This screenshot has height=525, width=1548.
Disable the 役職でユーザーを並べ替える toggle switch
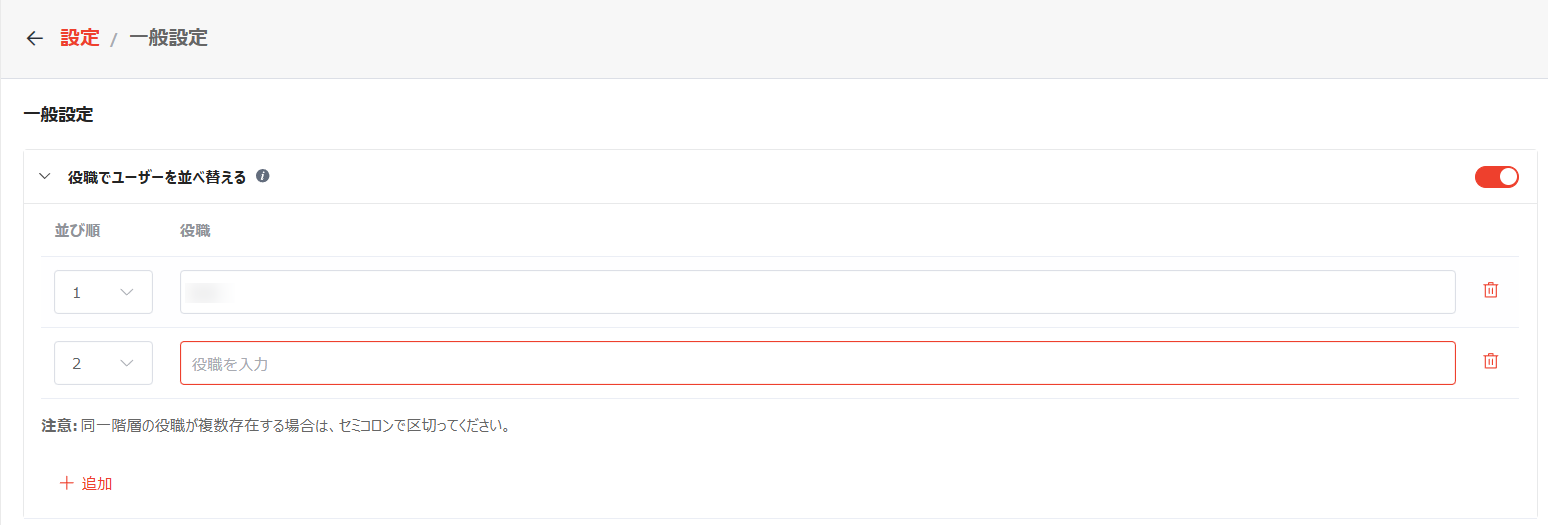pyautogui.click(x=1497, y=177)
